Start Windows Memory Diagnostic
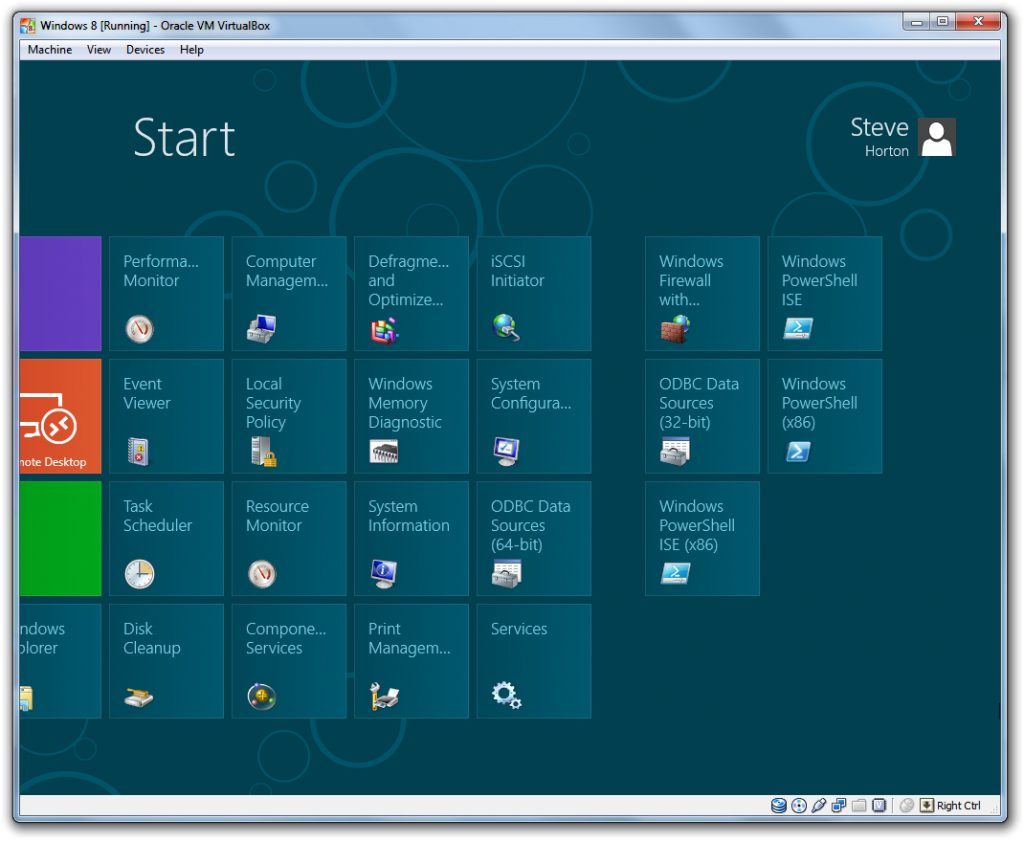The image size is (1024, 841). [x=411, y=415]
